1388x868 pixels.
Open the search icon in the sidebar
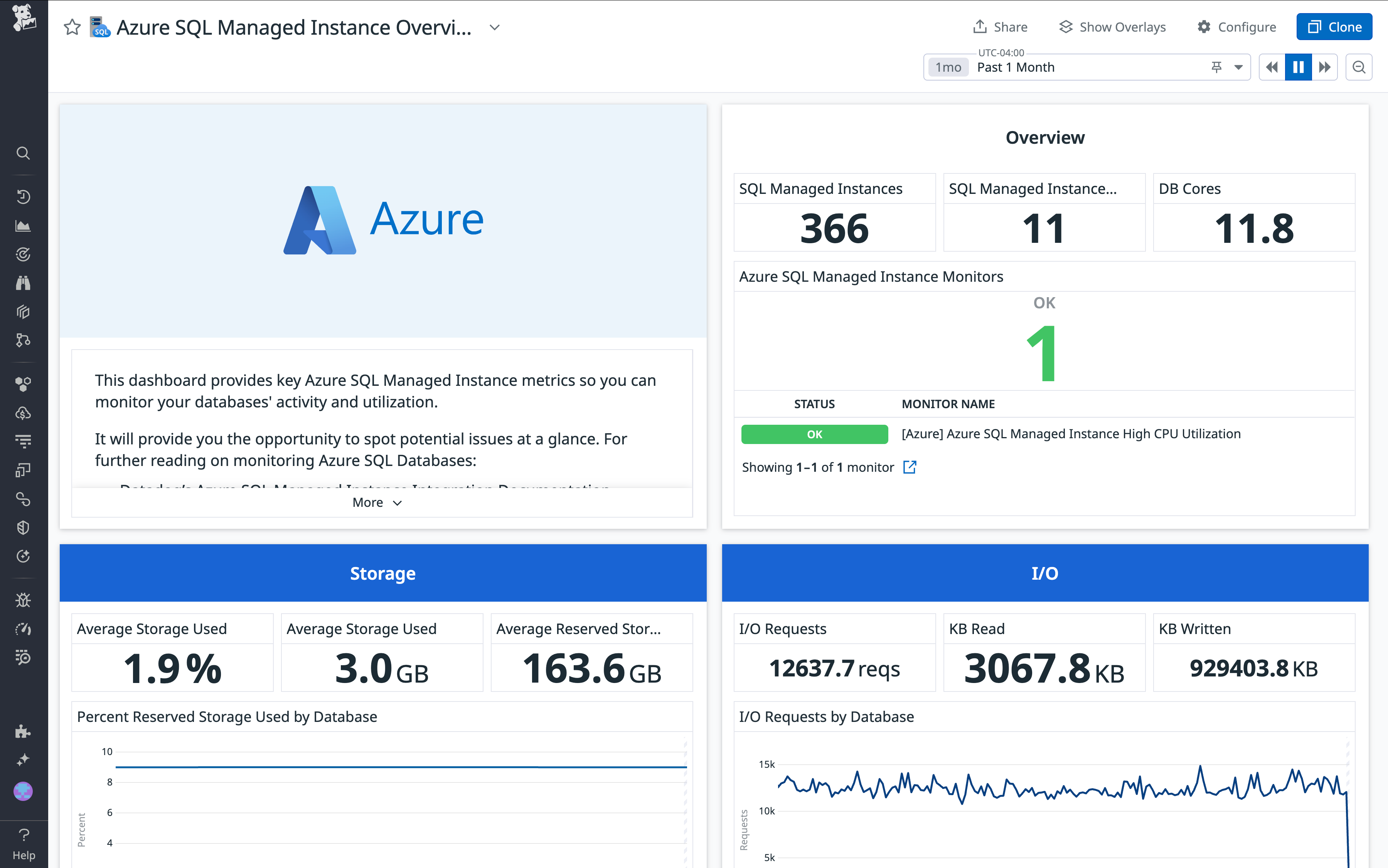(23, 153)
